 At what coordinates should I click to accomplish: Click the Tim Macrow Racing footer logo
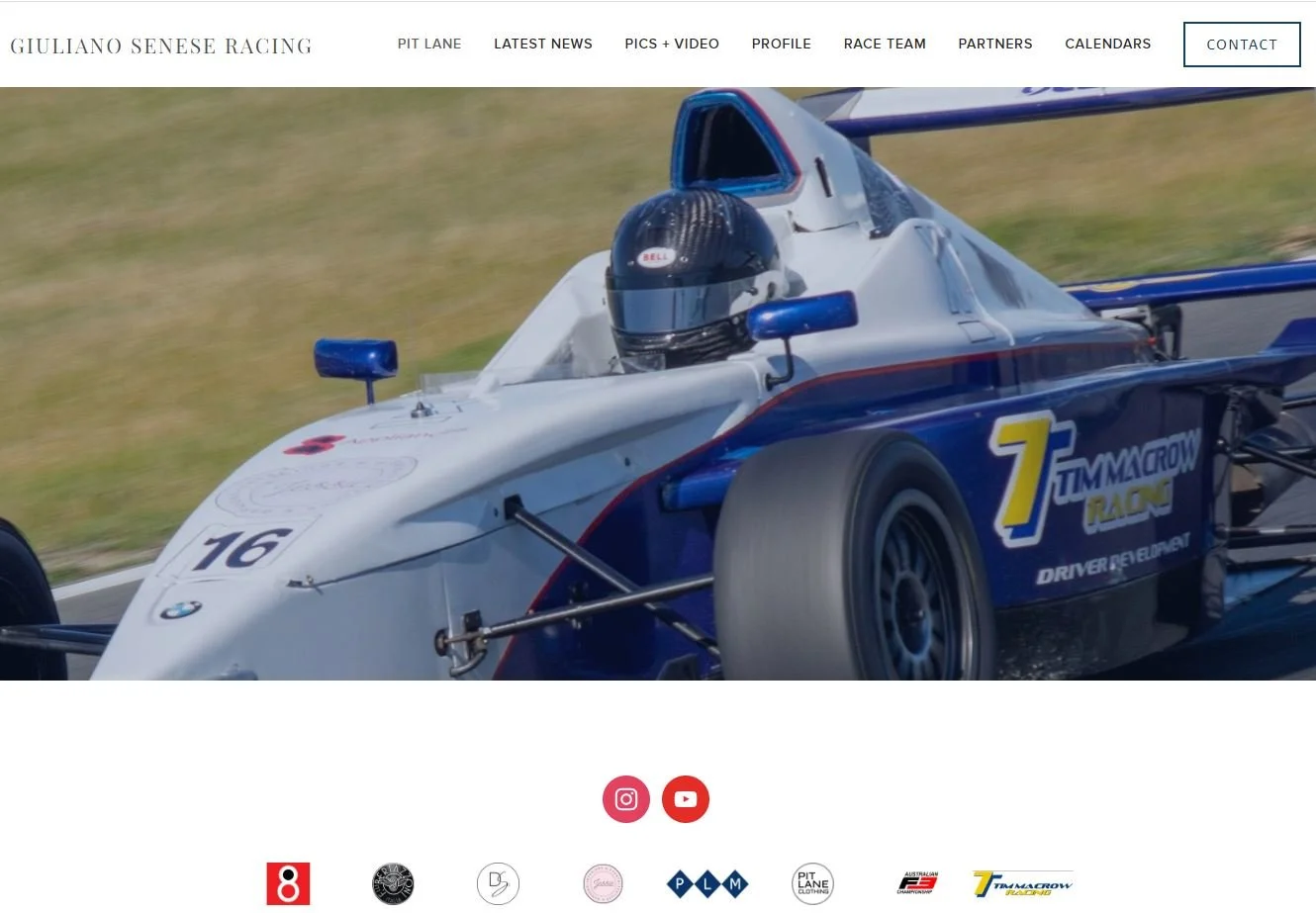[1023, 883]
